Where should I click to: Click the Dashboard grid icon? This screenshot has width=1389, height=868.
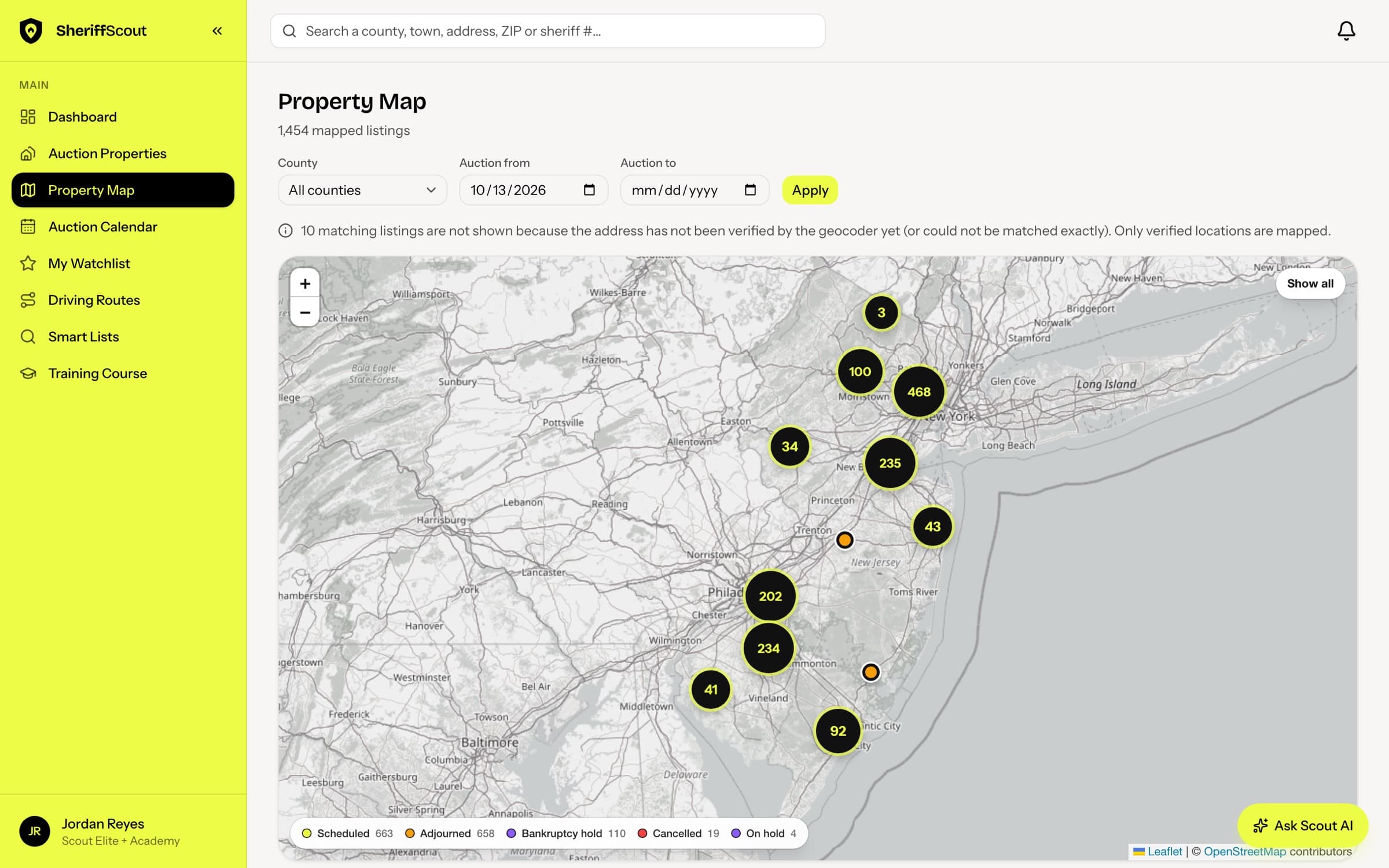point(28,117)
